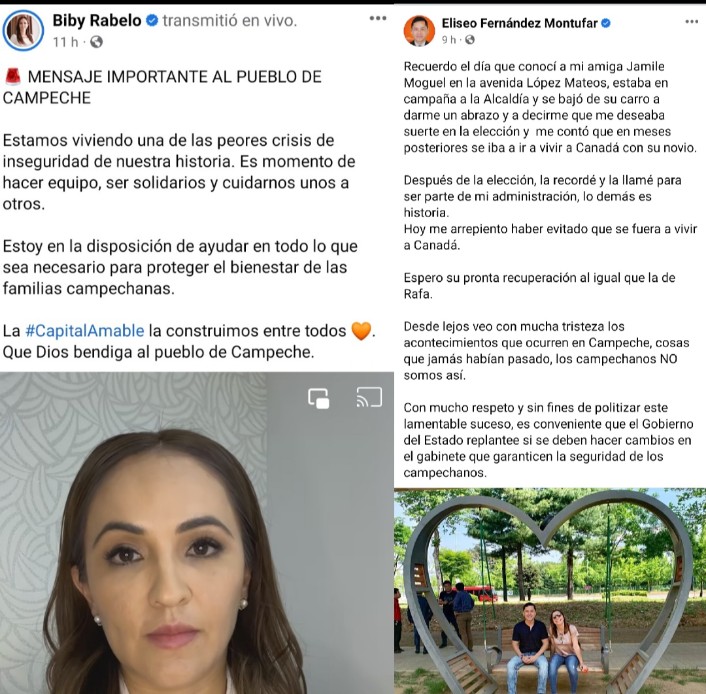Screen dimensions: 706x694
Task: Click public globe icon beside 9 h
Action: point(470,40)
